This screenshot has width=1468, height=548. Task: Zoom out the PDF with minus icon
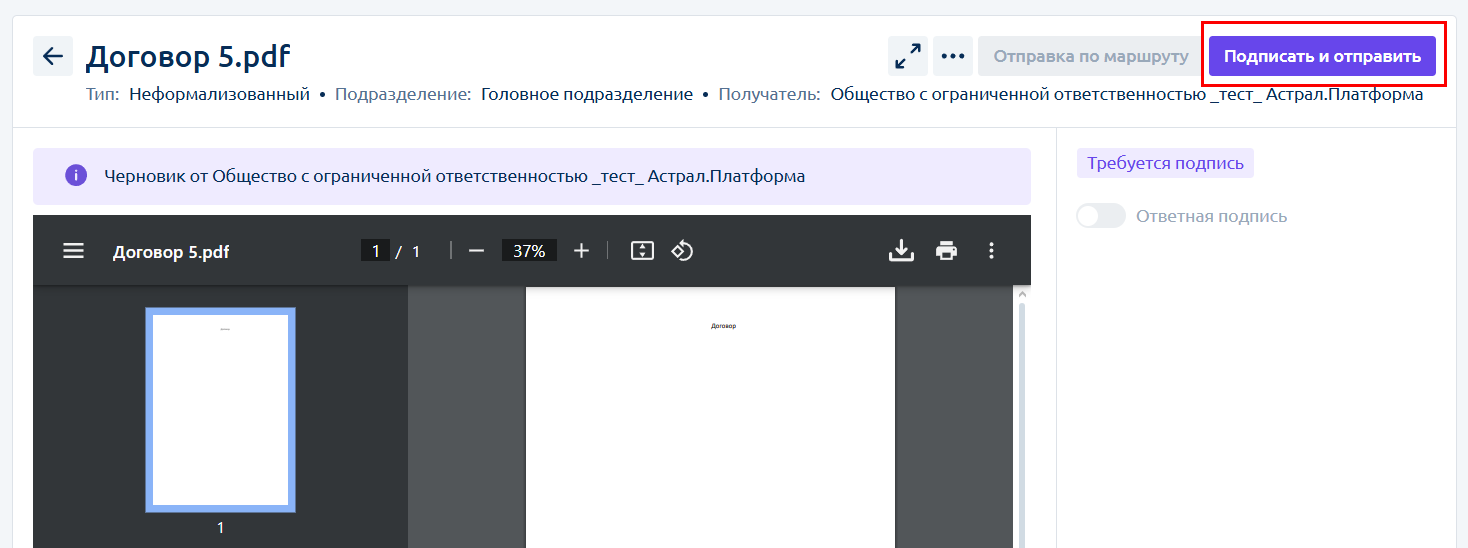click(476, 251)
